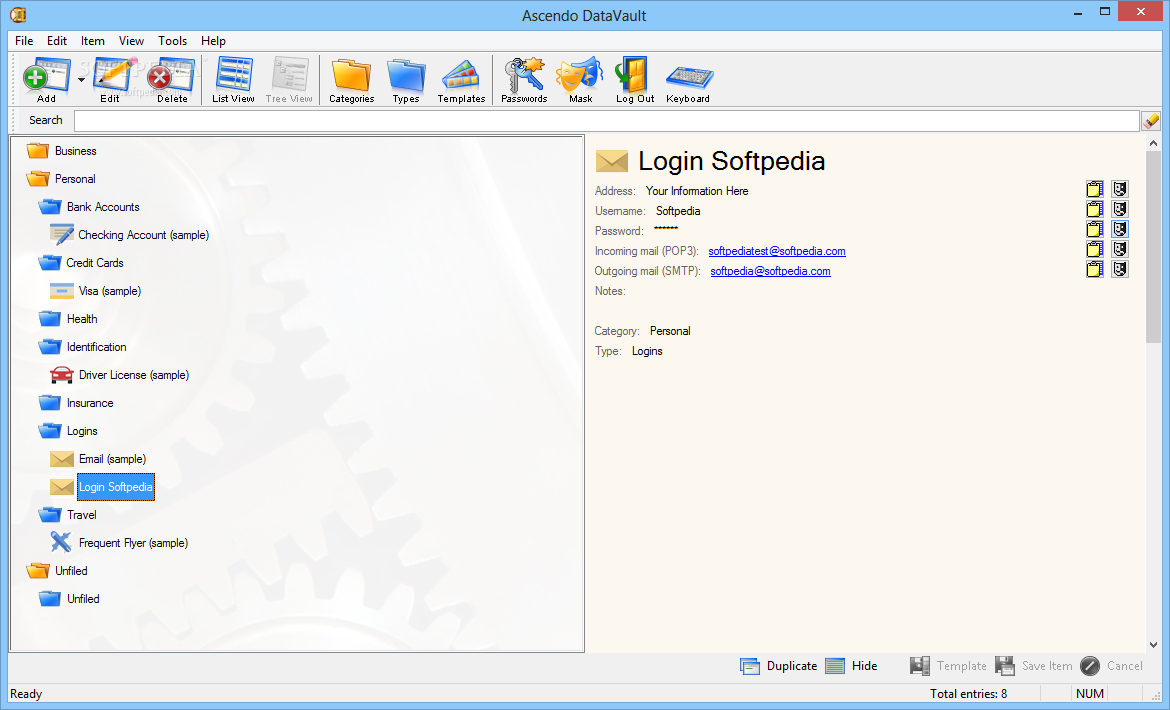Open the View menu
The image size is (1170, 710).
[x=131, y=41]
